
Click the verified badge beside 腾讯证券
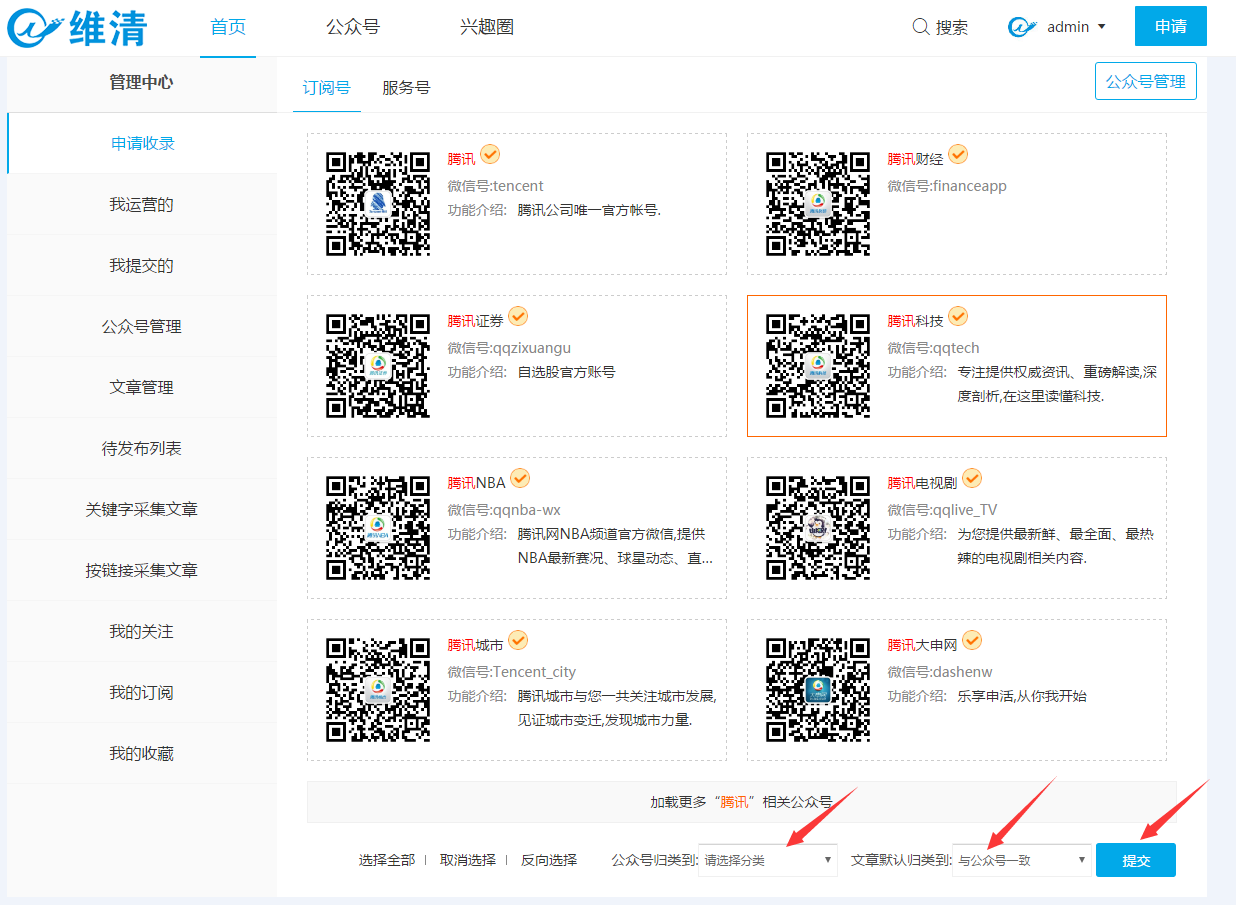tap(518, 317)
